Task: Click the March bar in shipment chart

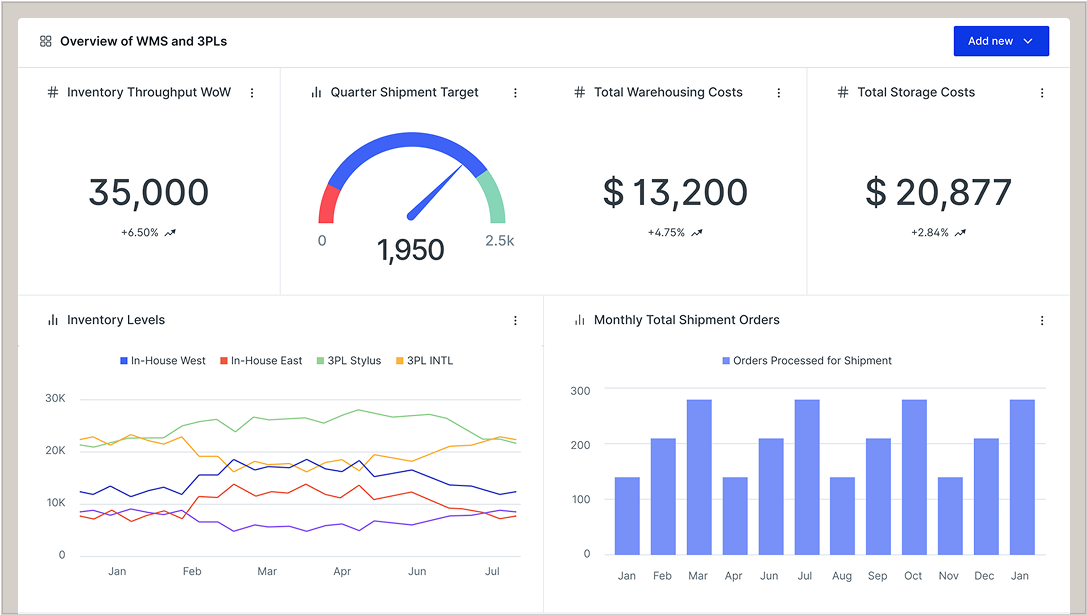Action: pos(699,477)
